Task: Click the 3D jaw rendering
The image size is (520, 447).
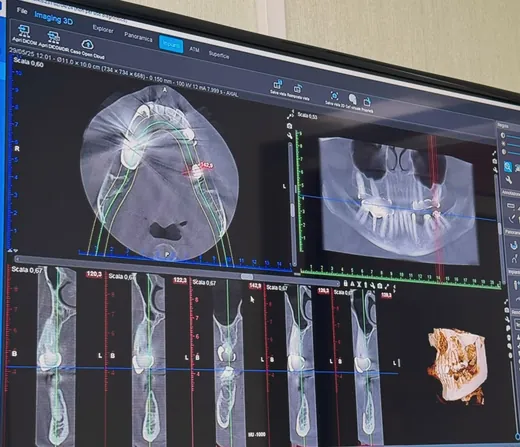Action: (457, 365)
